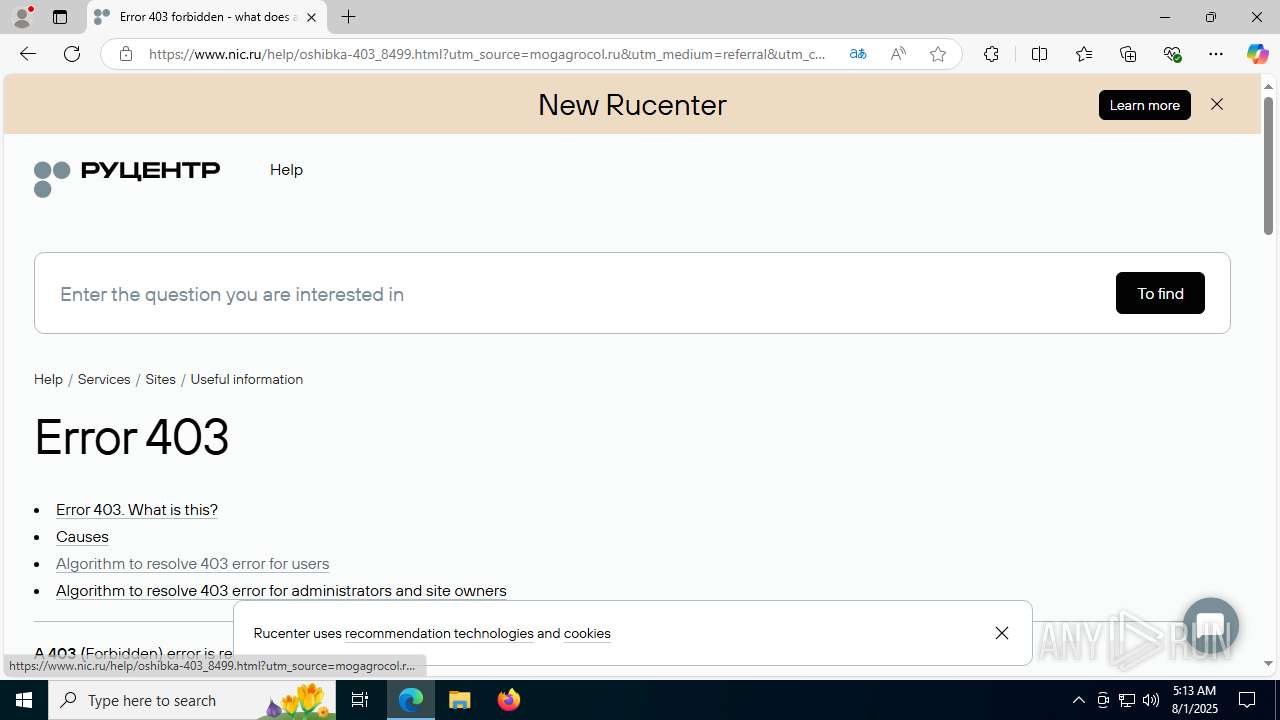Viewport: 1280px width, 720px height.
Task: Open the Edge profile icon
Action: (x=22, y=17)
